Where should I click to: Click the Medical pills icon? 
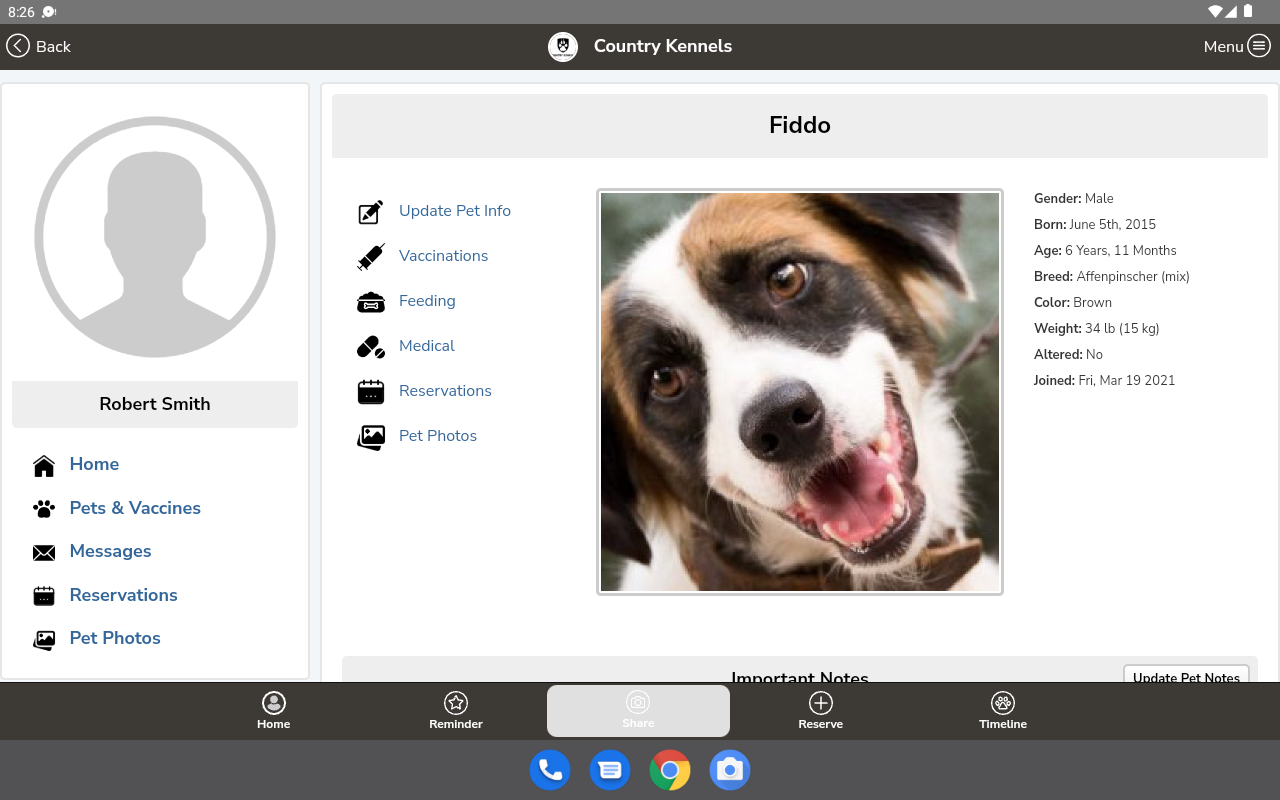[x=371, y=347]
